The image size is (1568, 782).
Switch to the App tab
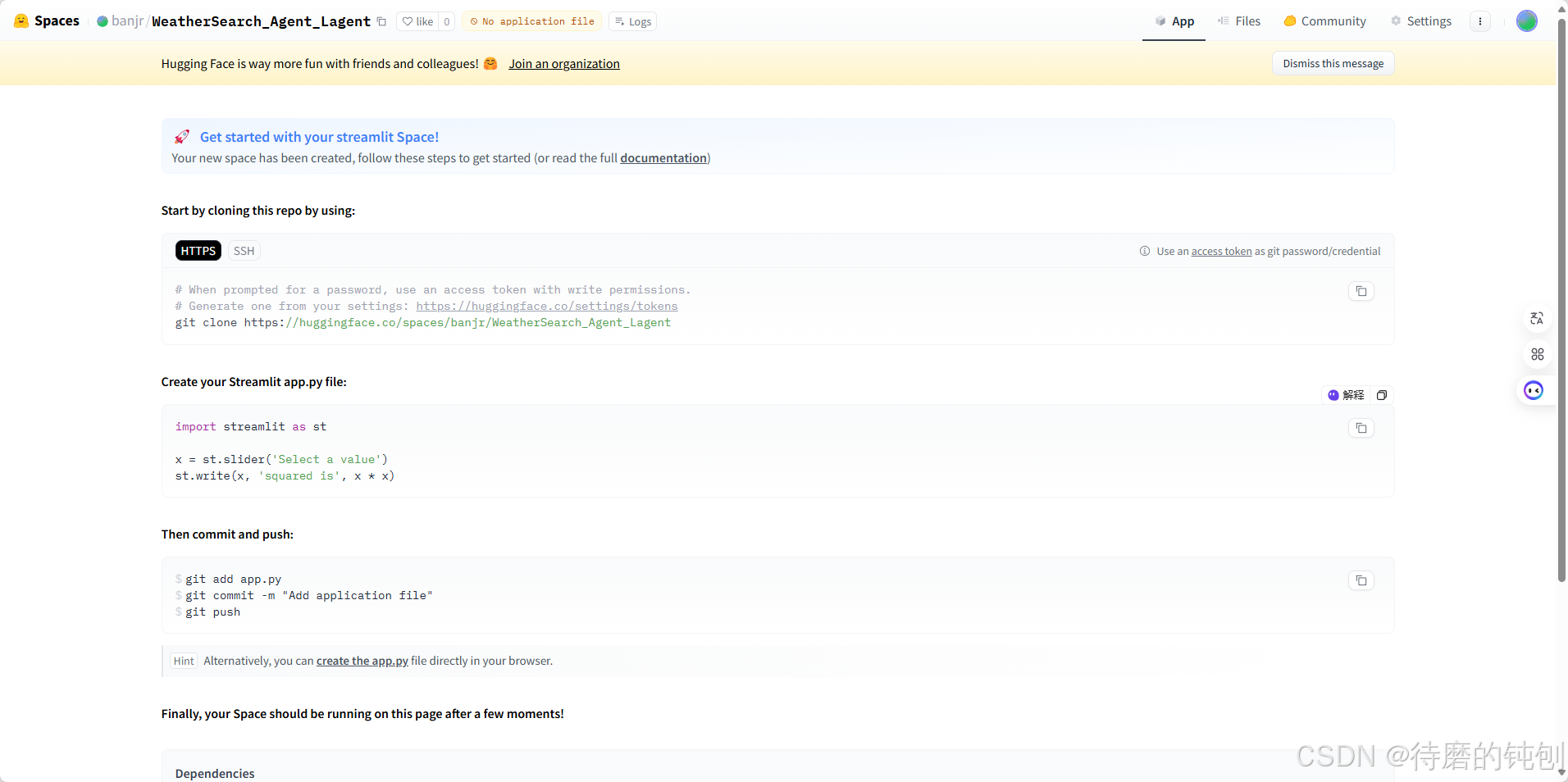pyautogui.click(x=1174, y=21)
